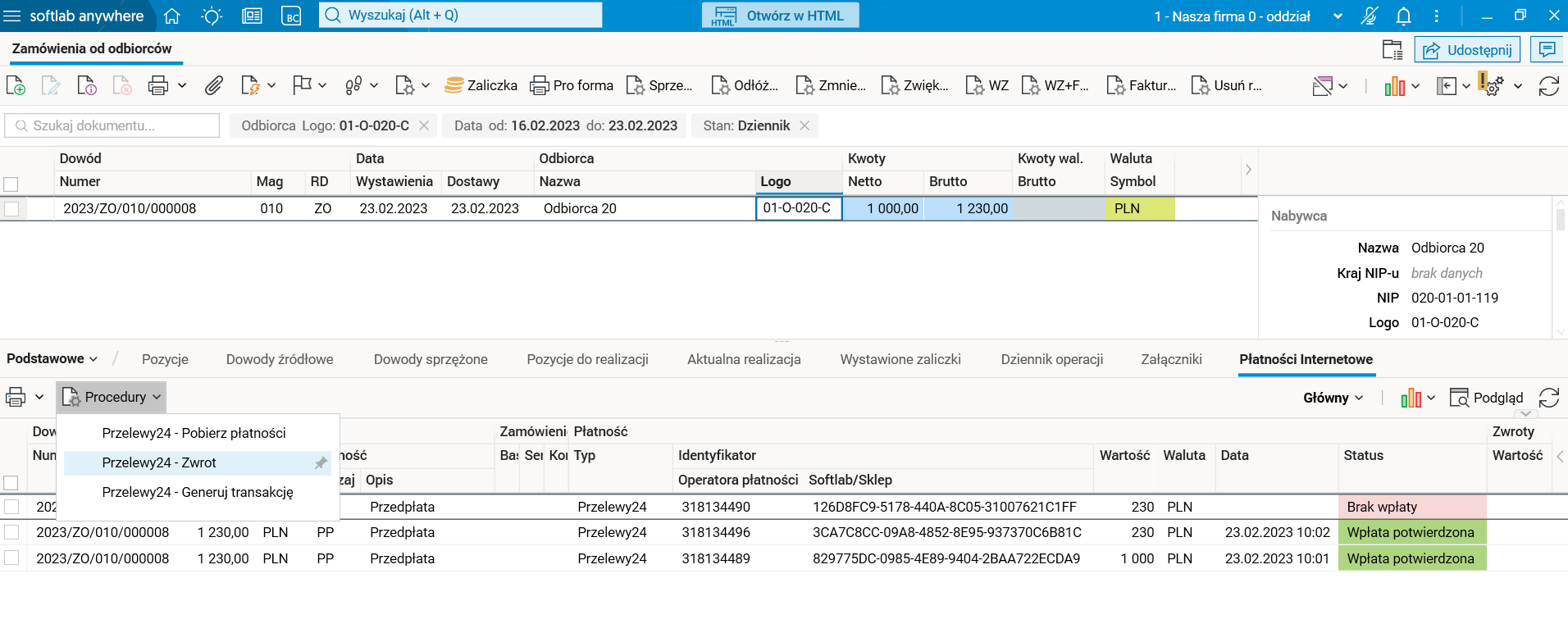Check the row for order 2023/ZO/010/000008 in top table
Image resolution: width=1568 pixels, height=633 pixels.
11,209
